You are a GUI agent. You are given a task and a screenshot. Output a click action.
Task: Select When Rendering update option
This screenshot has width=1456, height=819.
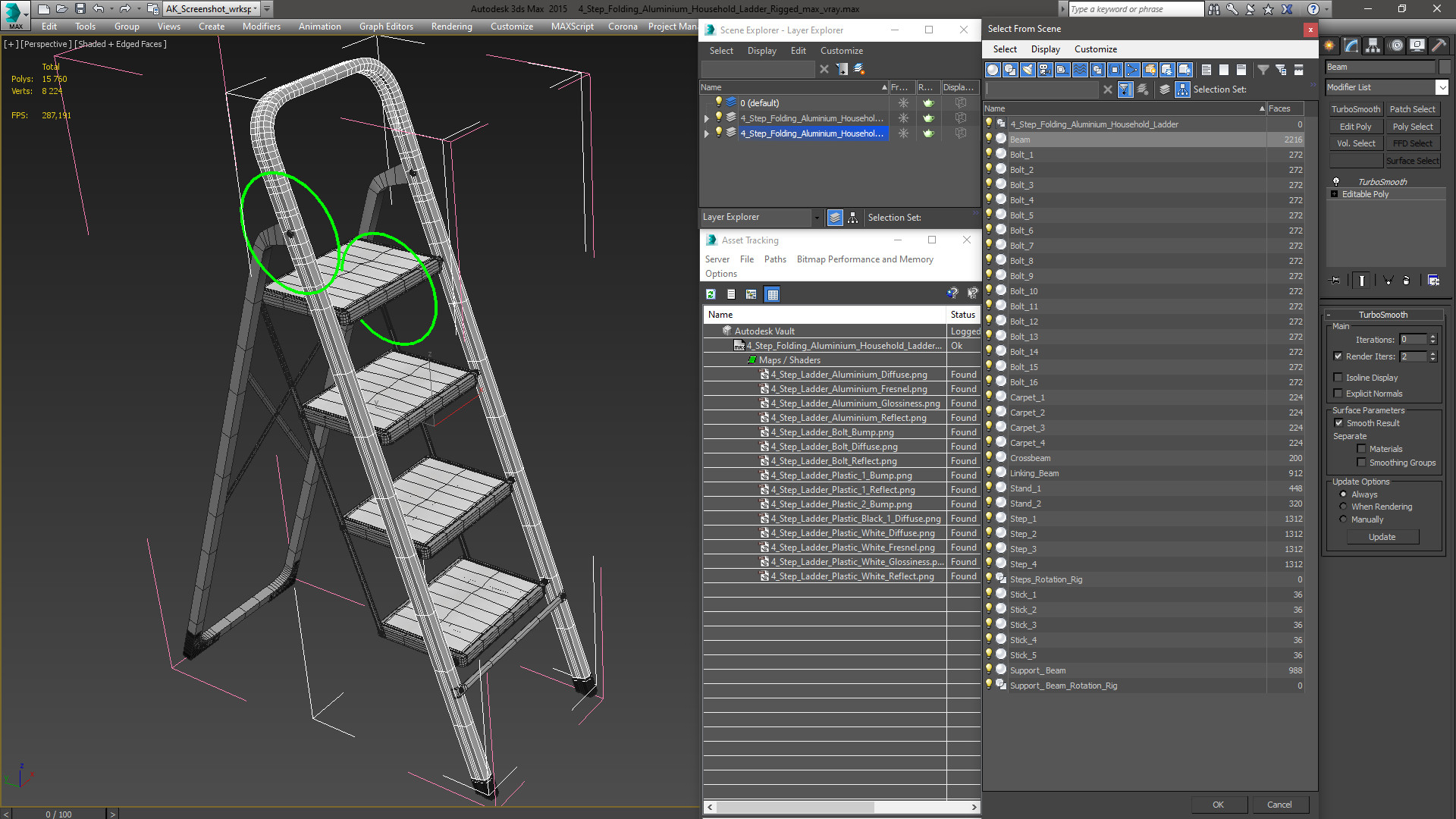click(x=1343, y=507)
